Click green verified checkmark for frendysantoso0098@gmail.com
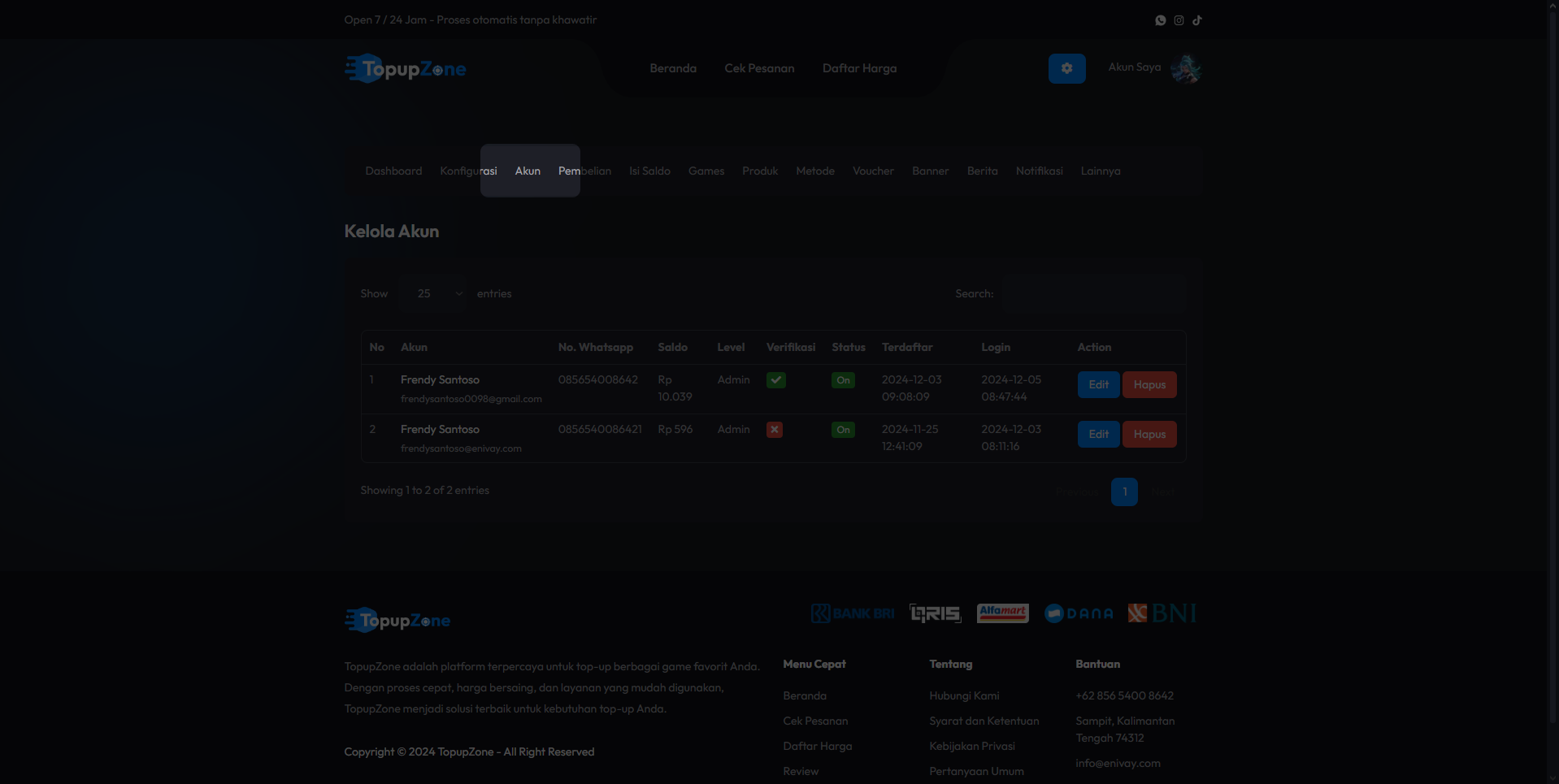 [776, 380]
